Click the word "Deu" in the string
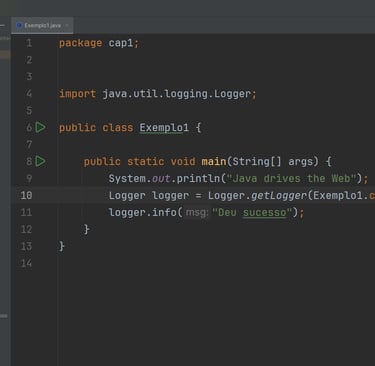 coord(227,213)
